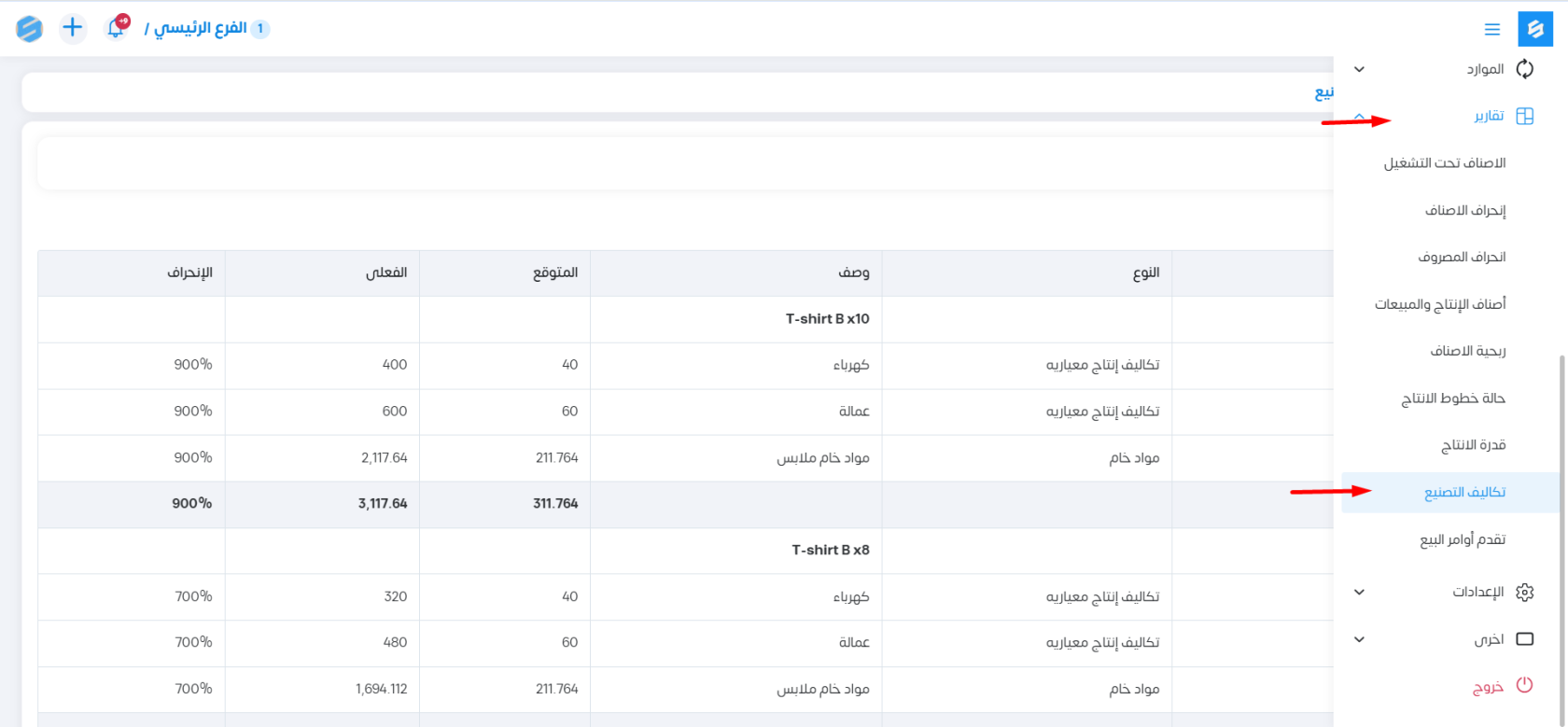Screen dimensions: 1568x727
Task: Open الاصناف تحت التشغيل report
Action: (1445, 163)
